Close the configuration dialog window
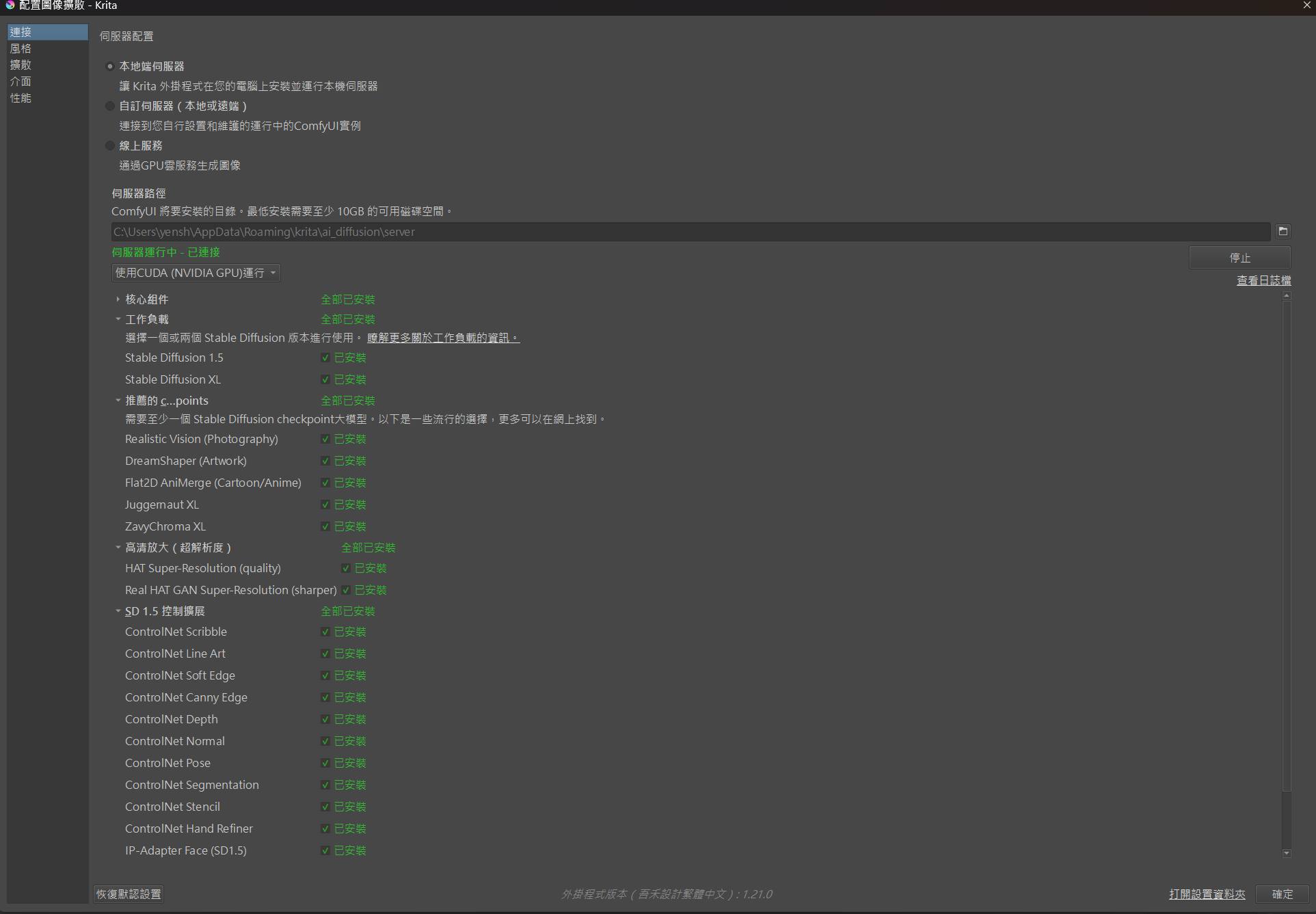This screenshot has width=1316, height=914. tap(1306, 5)
